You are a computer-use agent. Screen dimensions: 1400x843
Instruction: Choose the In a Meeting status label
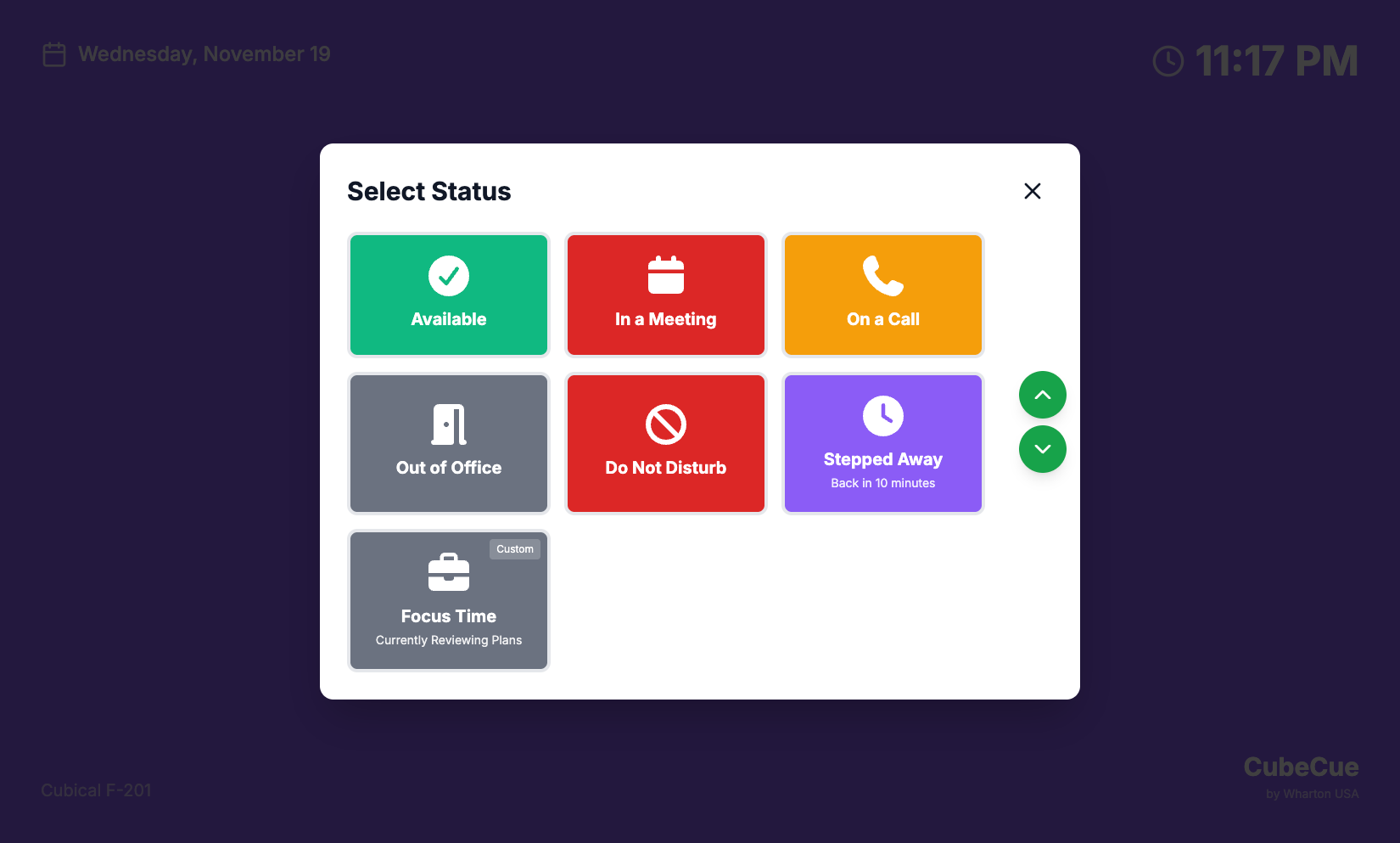(x=666, y=319)
